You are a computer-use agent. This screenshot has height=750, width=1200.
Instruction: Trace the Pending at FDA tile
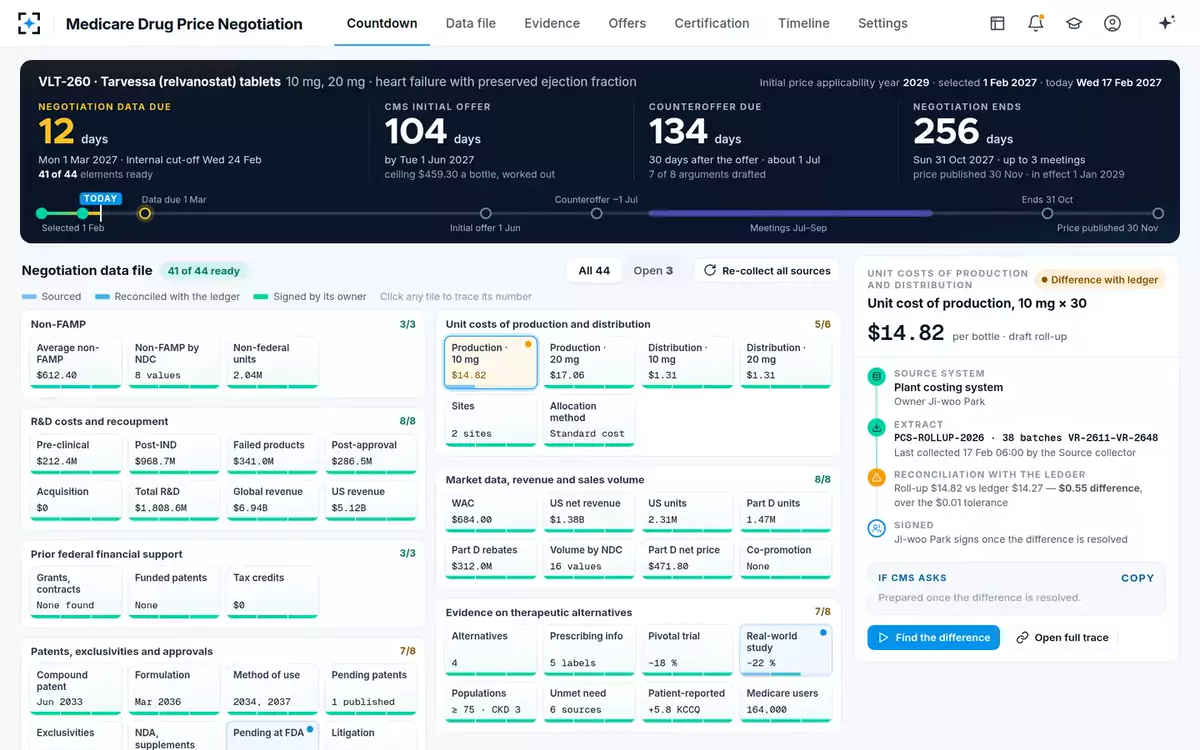click(x=272, y=736)
